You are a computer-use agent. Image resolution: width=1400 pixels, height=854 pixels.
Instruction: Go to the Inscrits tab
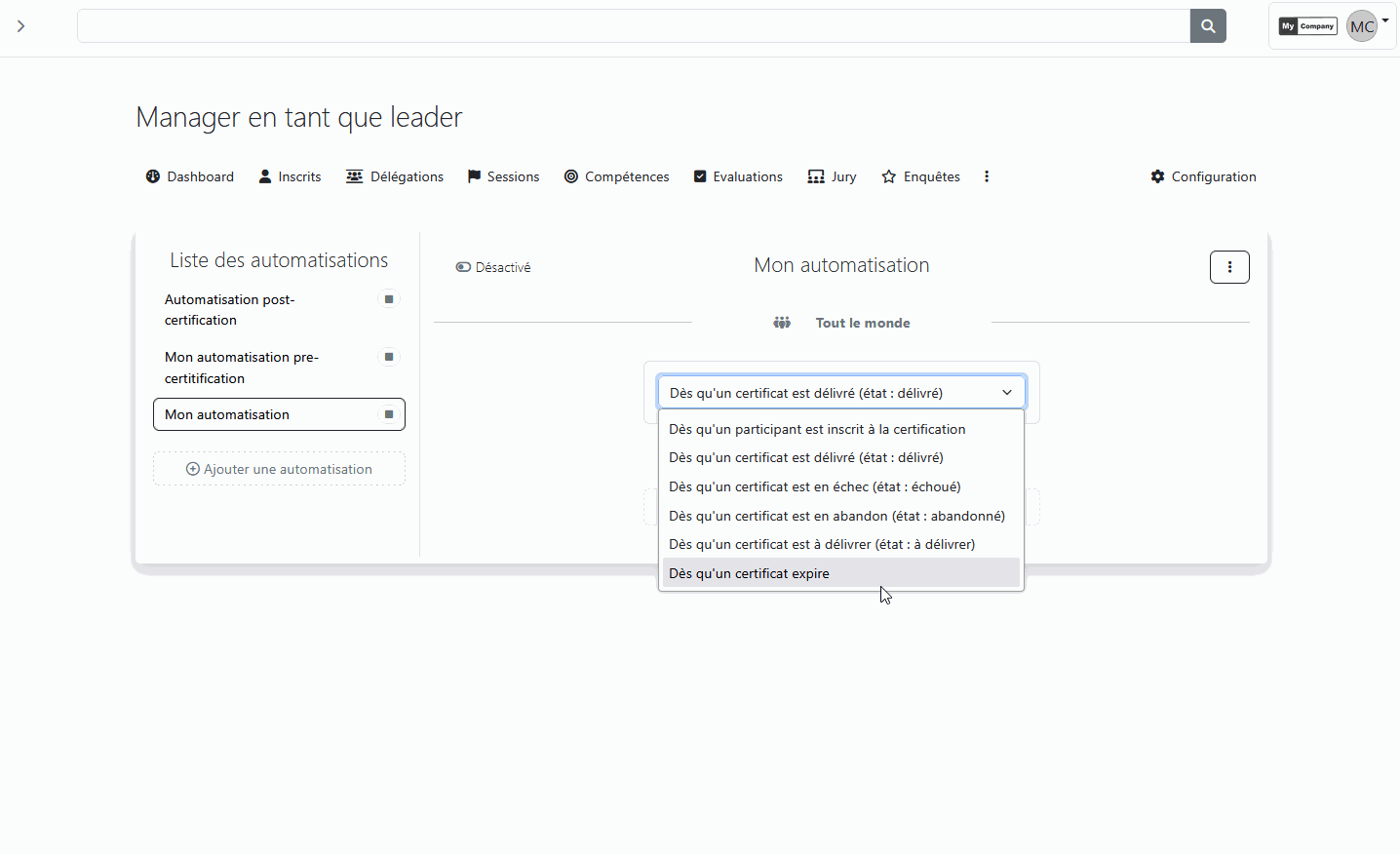tap(290, 176)
